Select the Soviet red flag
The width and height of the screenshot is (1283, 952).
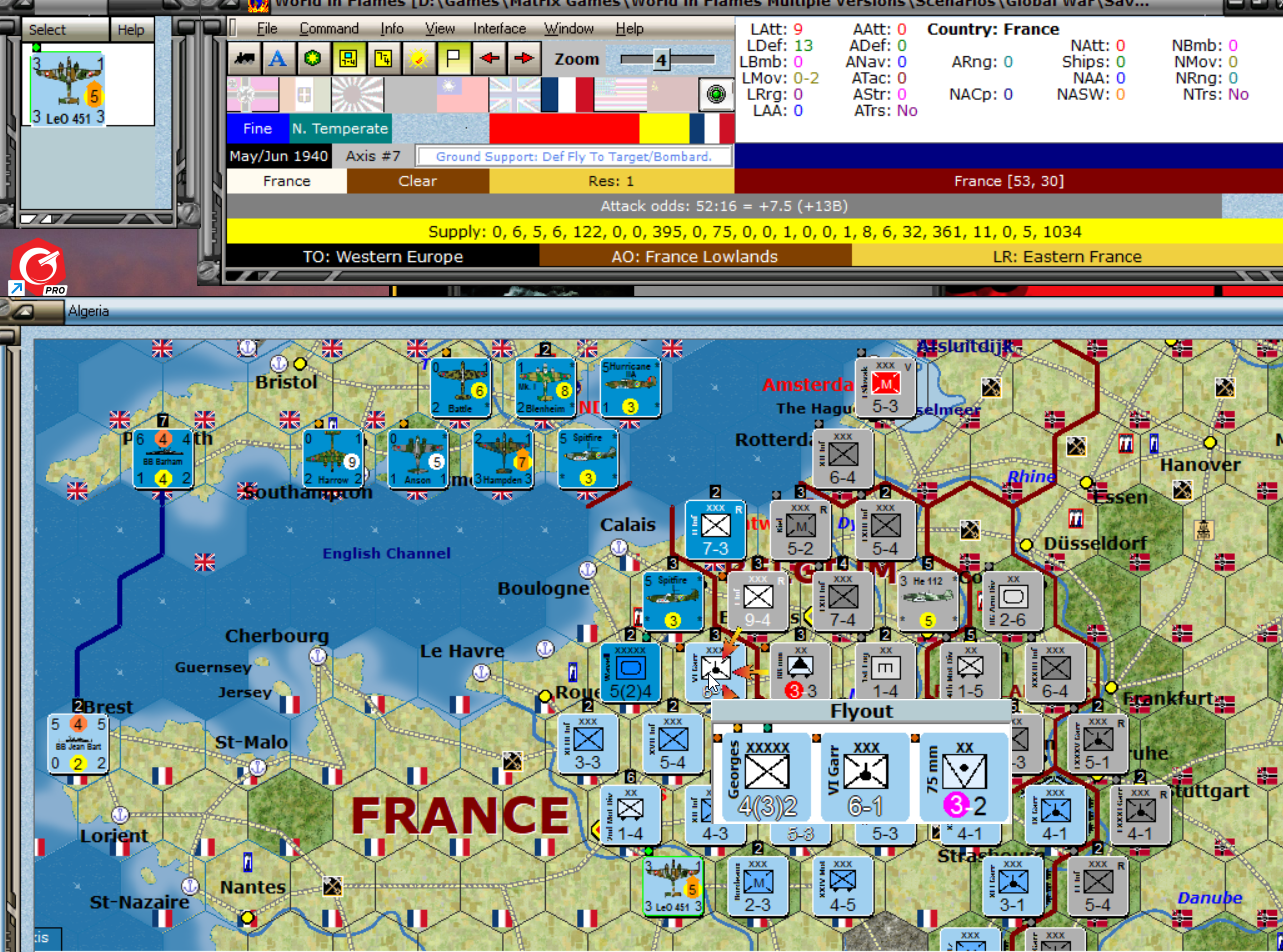pyautogui.click(x=670, y=95)
